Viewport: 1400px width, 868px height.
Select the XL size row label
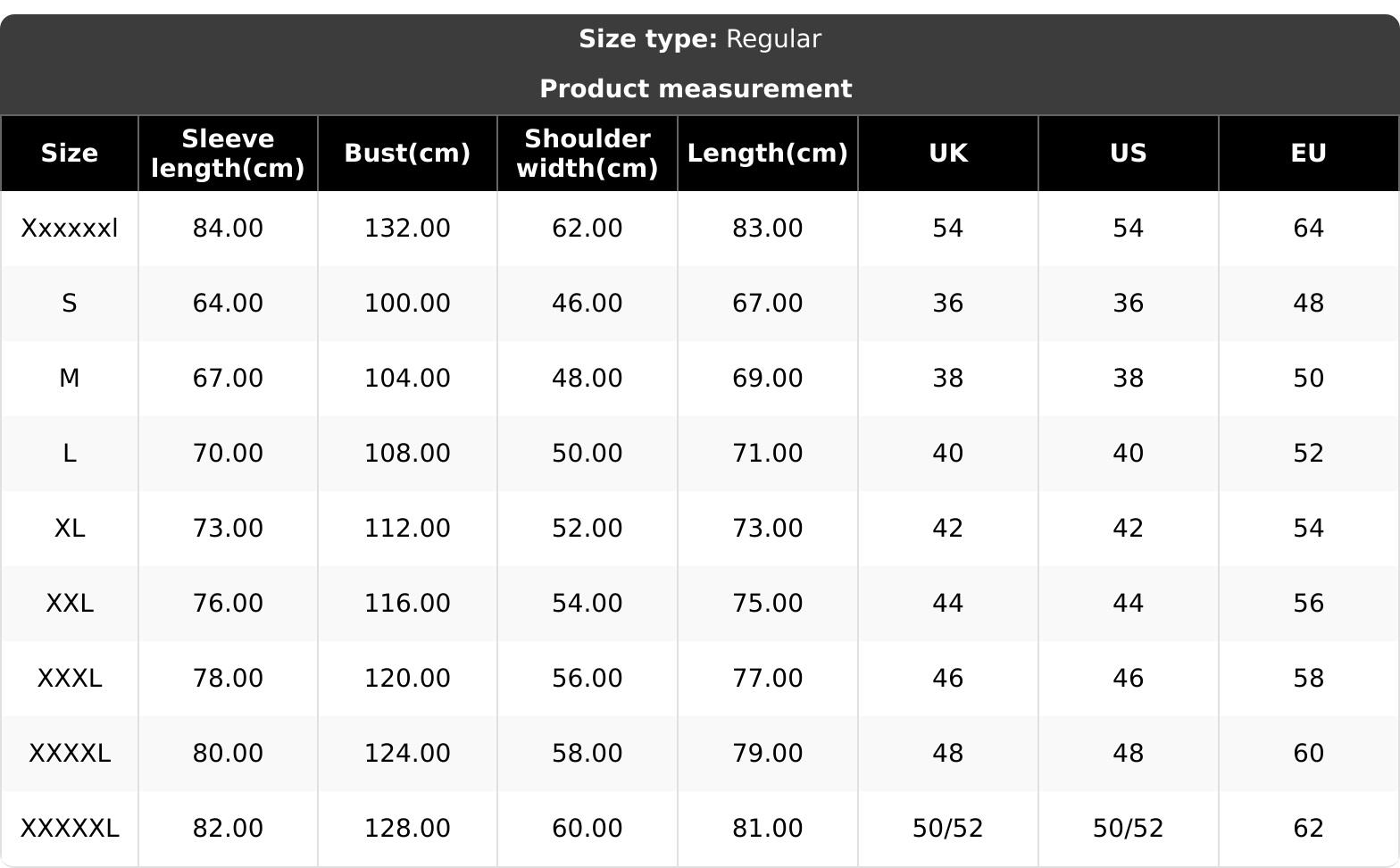click(x=70, y=529)
